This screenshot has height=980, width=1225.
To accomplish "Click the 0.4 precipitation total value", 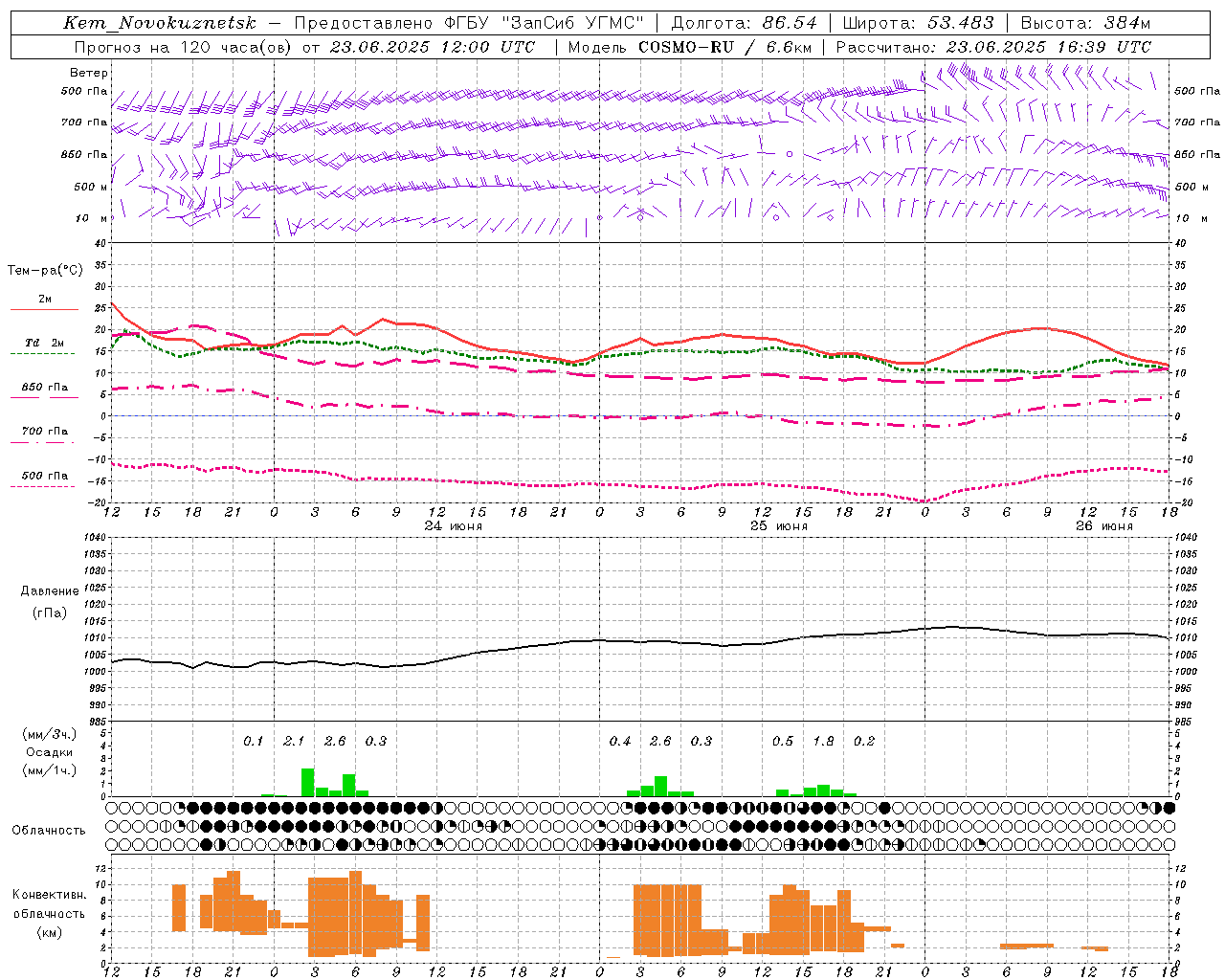I will click(x=620, y=741).
